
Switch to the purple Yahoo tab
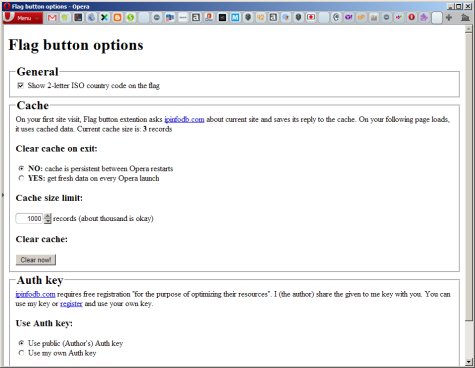(x=348, y=17)
